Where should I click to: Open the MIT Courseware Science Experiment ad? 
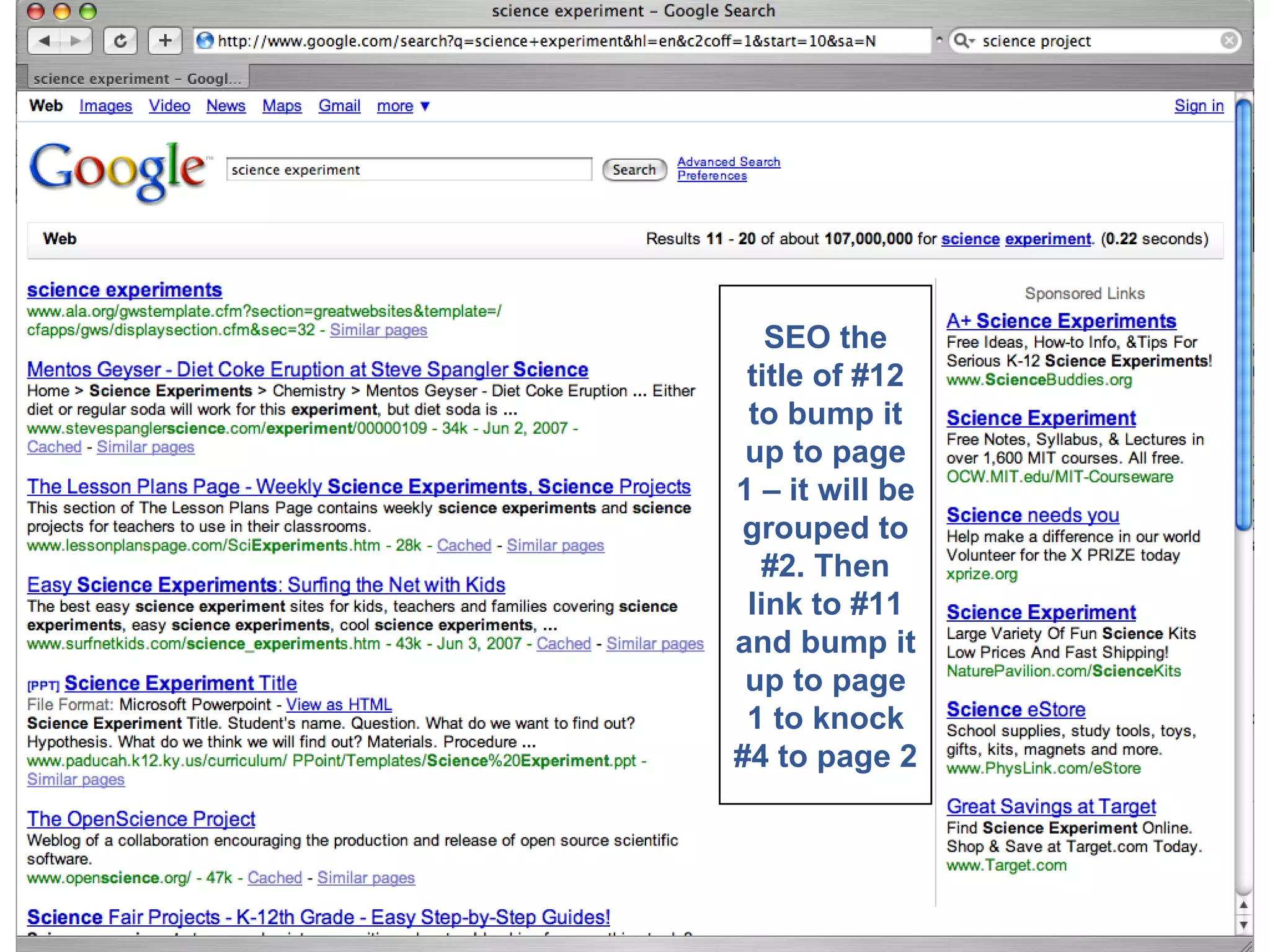coord(1041,418)
